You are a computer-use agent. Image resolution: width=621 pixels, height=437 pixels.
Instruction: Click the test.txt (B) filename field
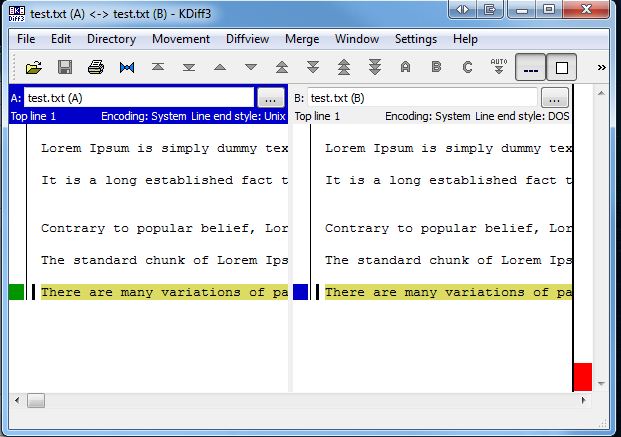422,98
